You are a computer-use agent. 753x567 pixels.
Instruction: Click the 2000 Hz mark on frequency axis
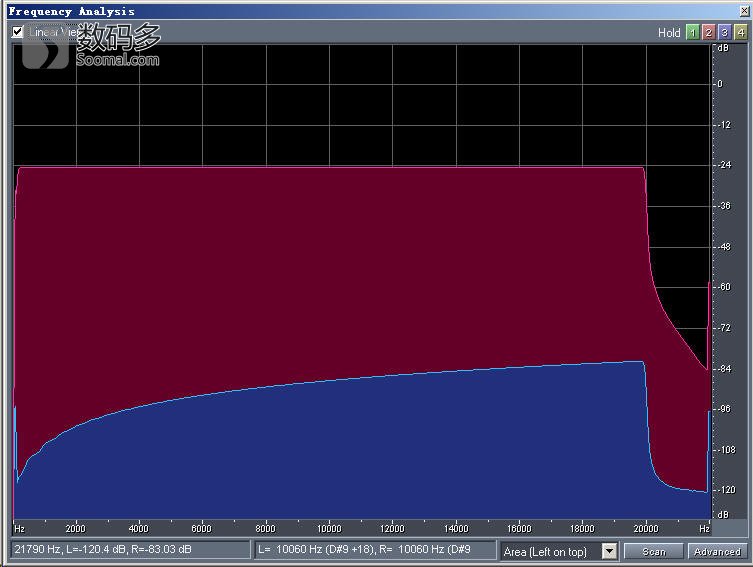(x=75, y=528)
